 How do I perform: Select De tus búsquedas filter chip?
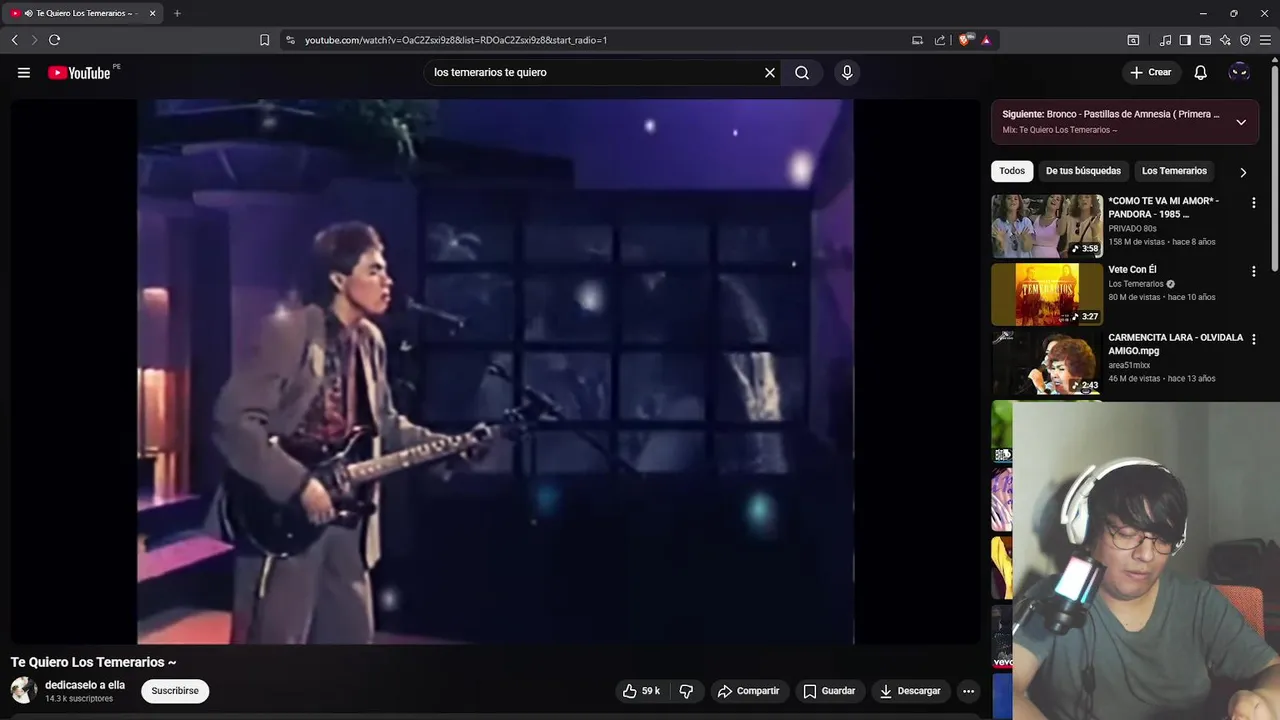(1083, 171)
